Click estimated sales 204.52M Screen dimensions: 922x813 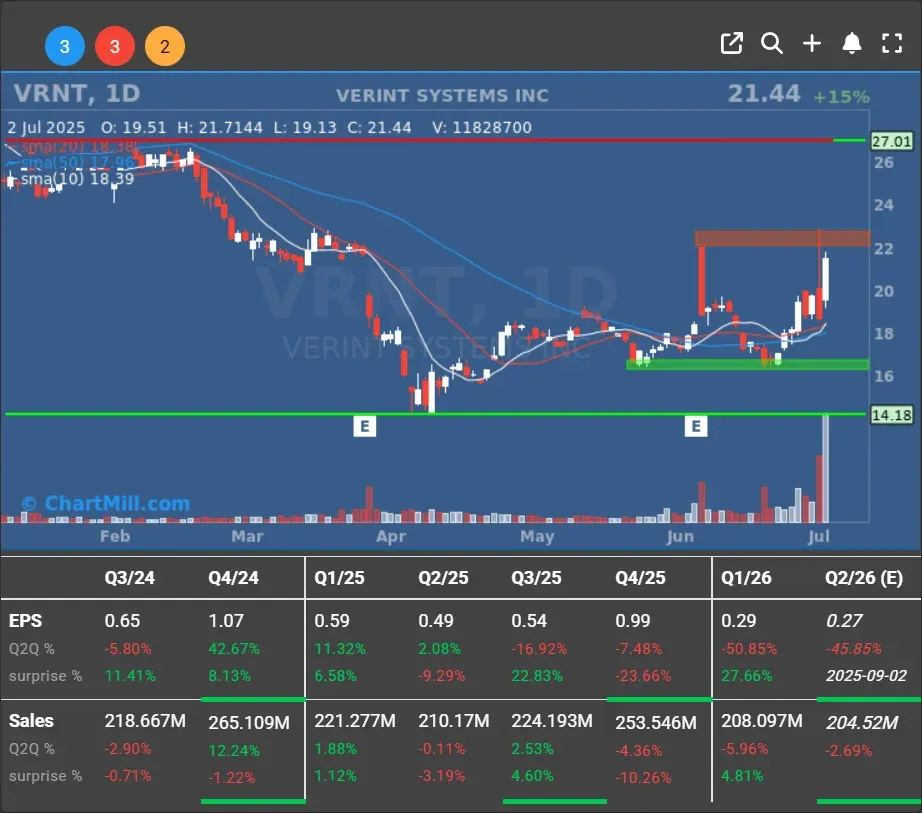pyautogui.click(x=862, y=722)
